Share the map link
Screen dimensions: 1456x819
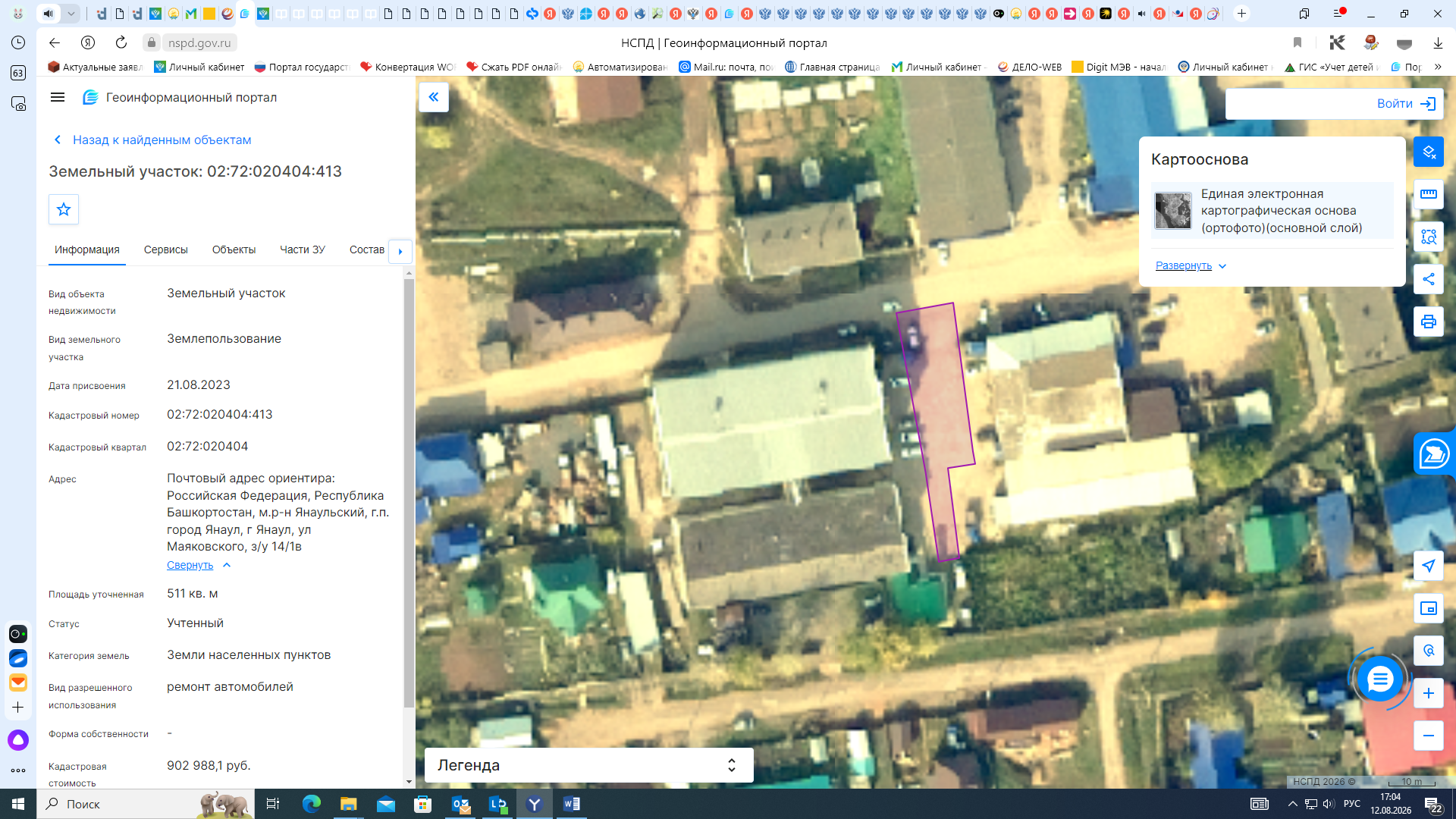click(x=1429, y=279)
